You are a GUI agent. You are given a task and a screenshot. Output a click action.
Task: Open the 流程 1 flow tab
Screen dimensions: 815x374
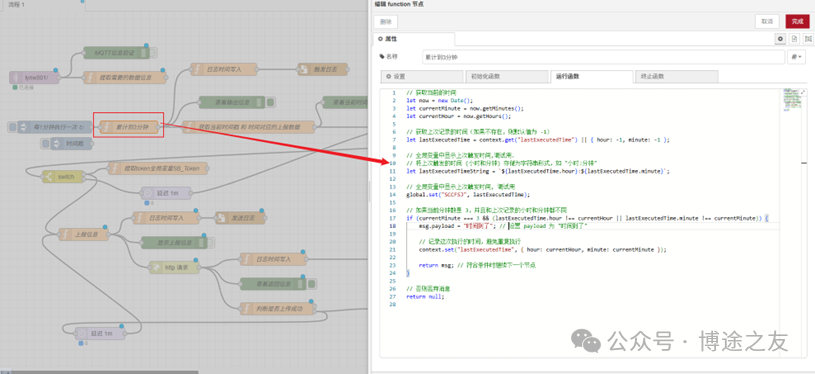tap(43, 4)
